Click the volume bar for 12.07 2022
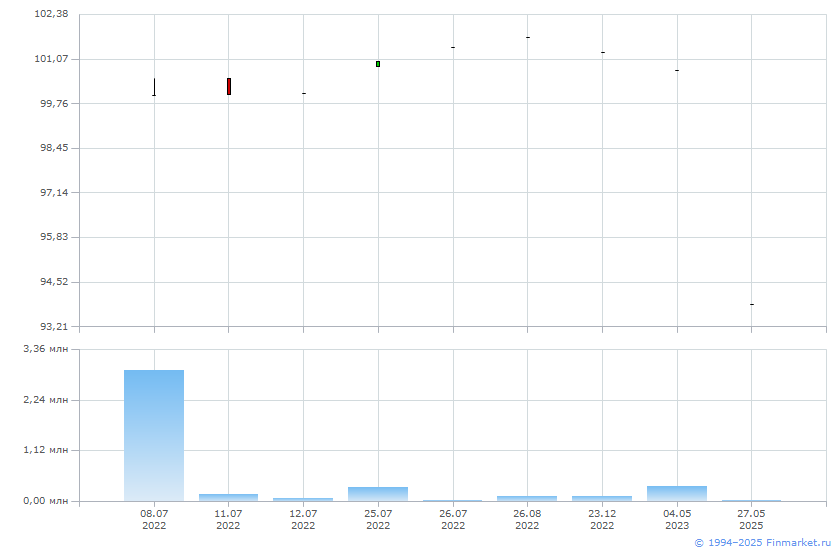The width and height of the screenshot is (840, 550). tap(303, 500)
